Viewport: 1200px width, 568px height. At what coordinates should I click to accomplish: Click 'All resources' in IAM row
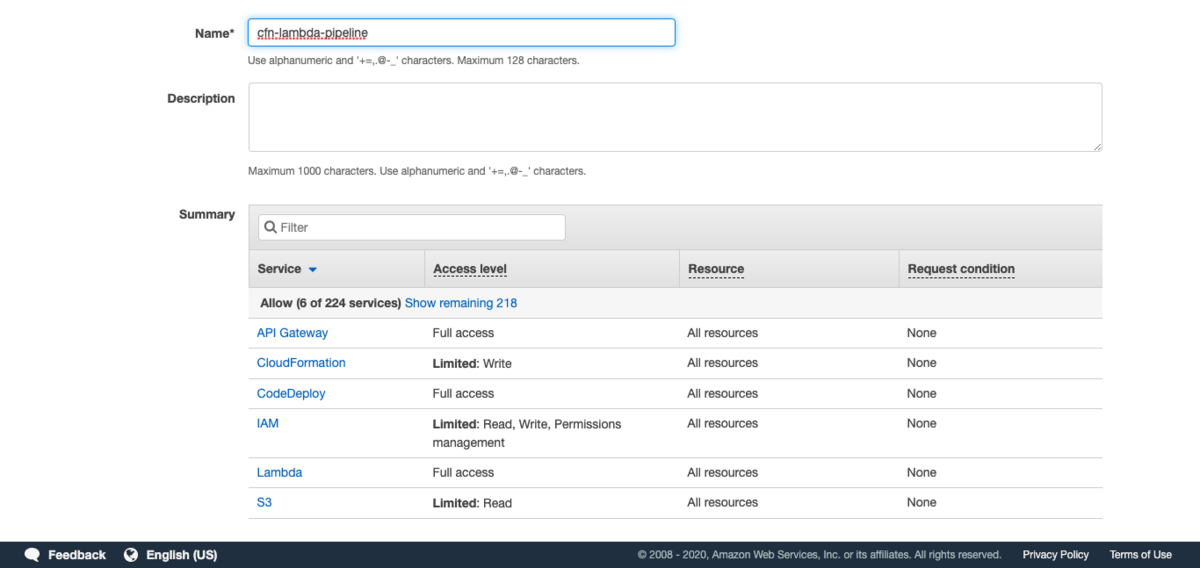click(722, 424)
